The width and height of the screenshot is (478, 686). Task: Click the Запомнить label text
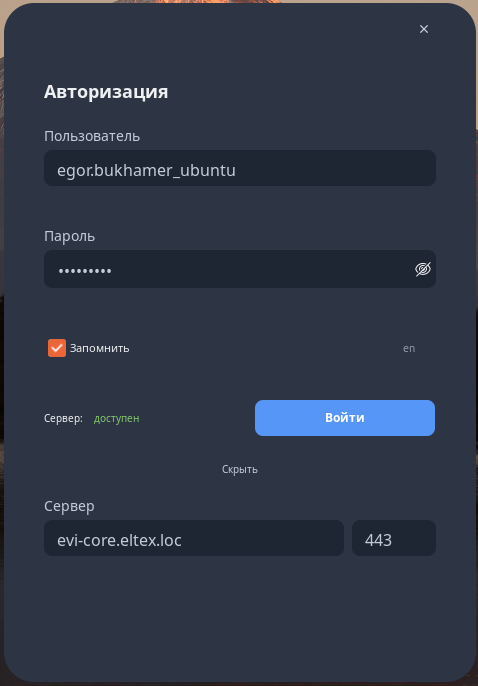(x=100, y=348)
